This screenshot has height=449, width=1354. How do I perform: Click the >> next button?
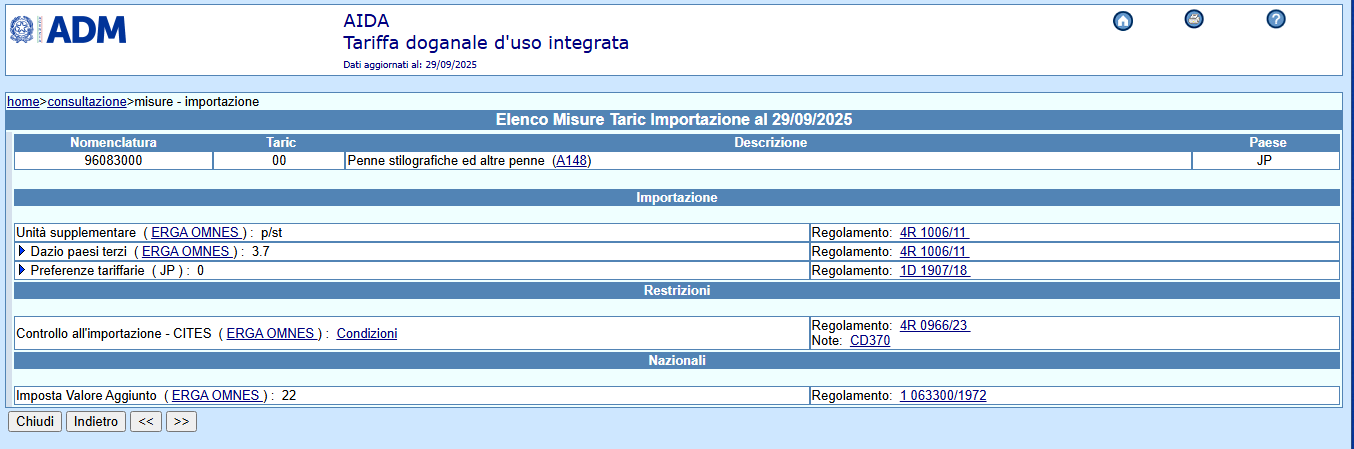(x=181, y=421)
